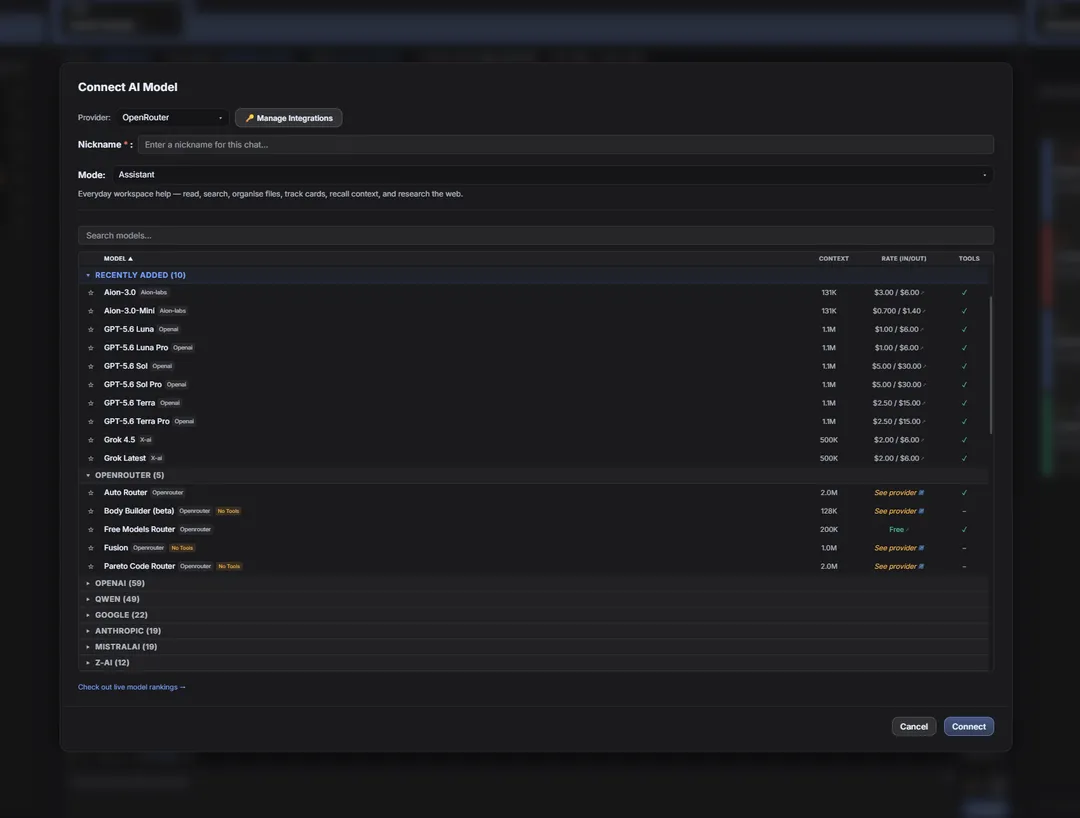Star the Auto Router model

coord(91,493)
